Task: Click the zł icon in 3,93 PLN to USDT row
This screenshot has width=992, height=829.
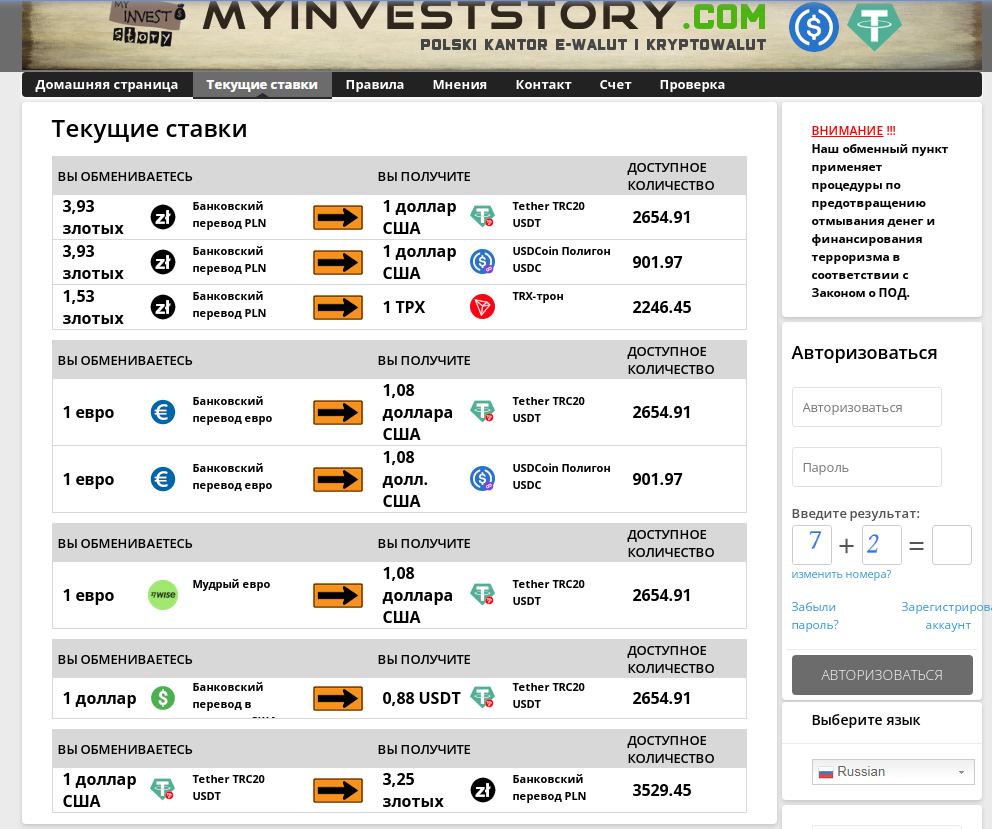Action: click(163, 217)
